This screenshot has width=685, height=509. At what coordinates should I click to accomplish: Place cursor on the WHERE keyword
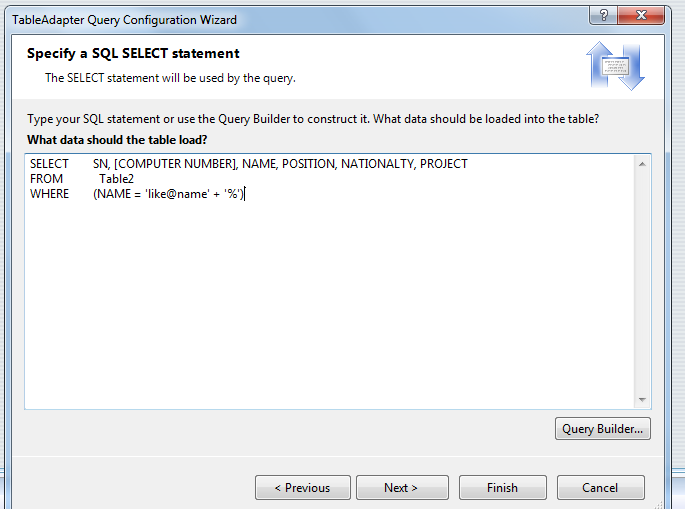pyautogui.click(x=49, y=194)
